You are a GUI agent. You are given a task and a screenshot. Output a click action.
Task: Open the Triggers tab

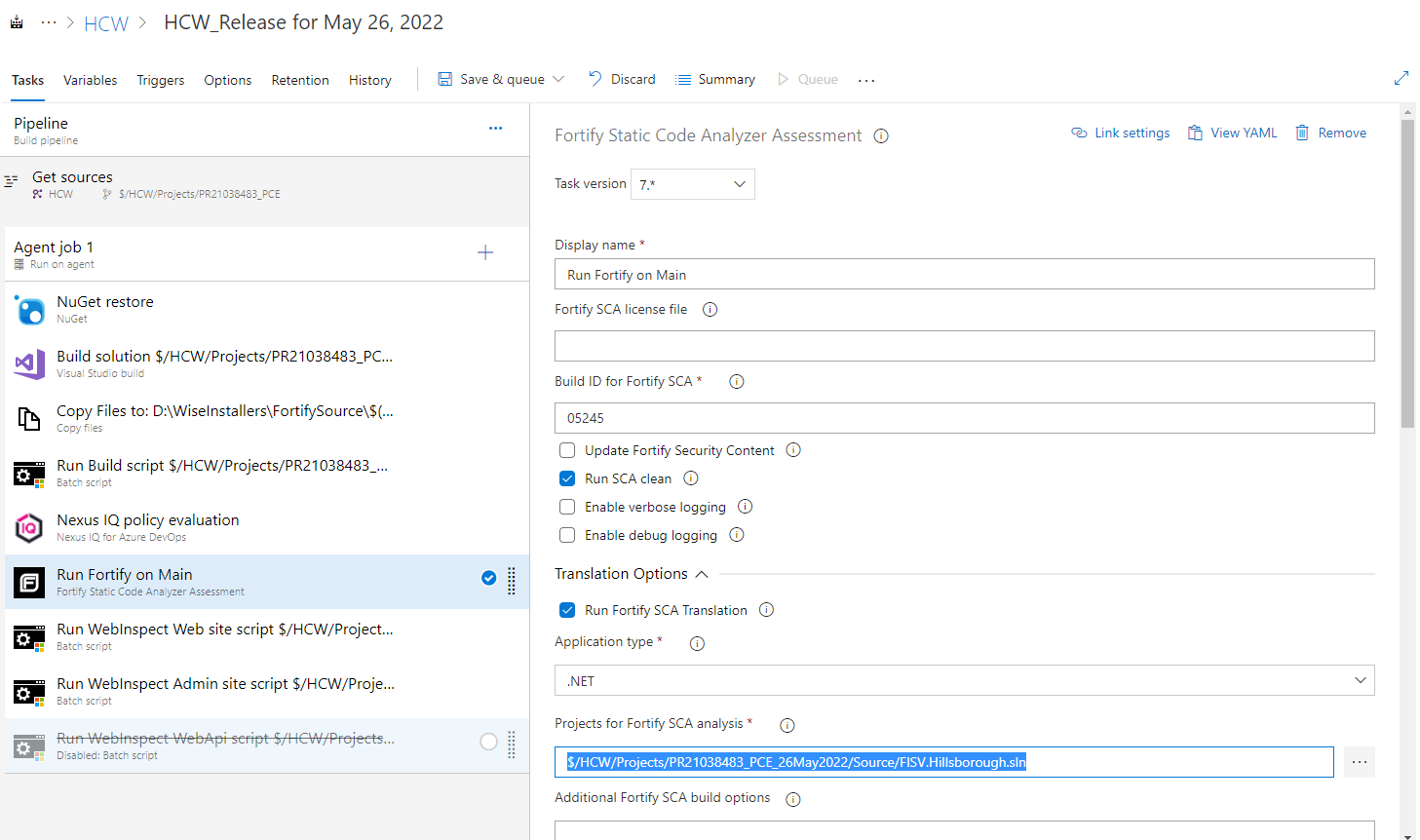(x=161, y=80)
